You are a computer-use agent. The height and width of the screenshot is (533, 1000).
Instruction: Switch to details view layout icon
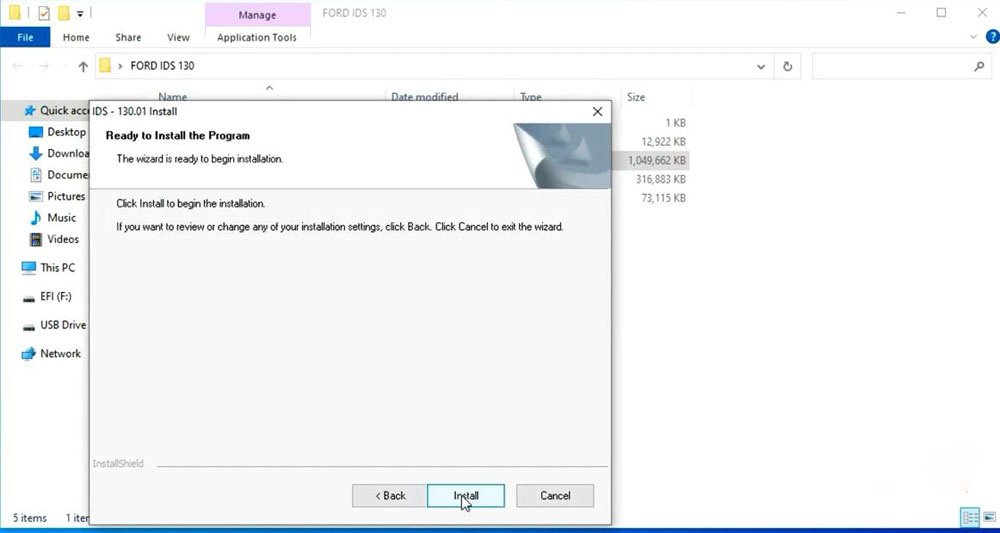[970, 517]
